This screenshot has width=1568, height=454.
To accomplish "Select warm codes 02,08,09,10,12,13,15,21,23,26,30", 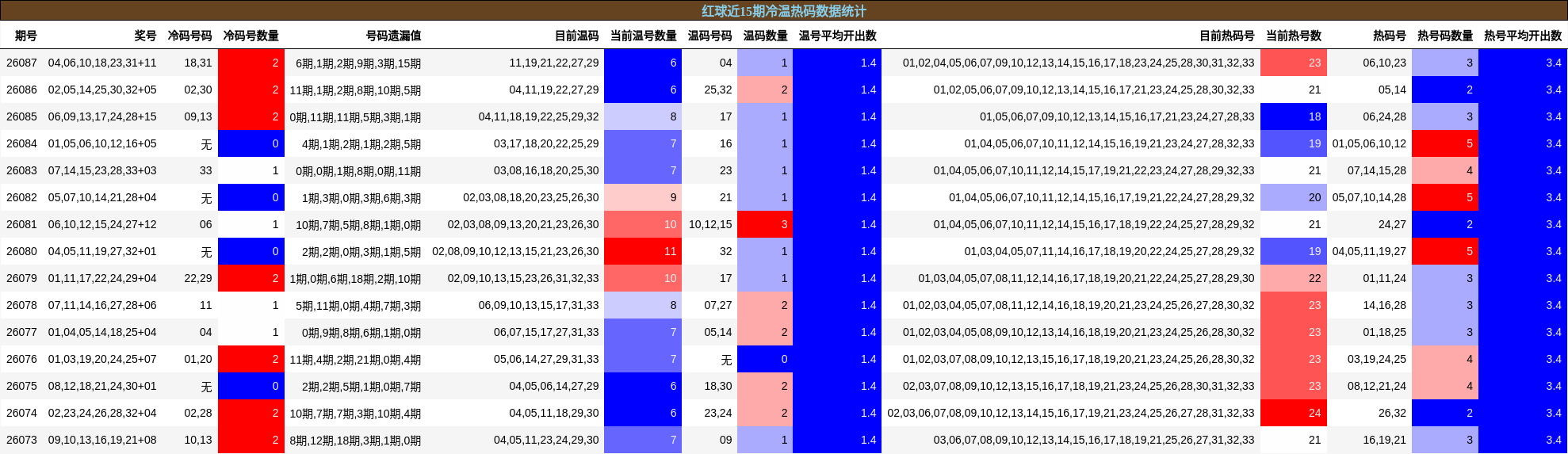I will coord(515,251).
